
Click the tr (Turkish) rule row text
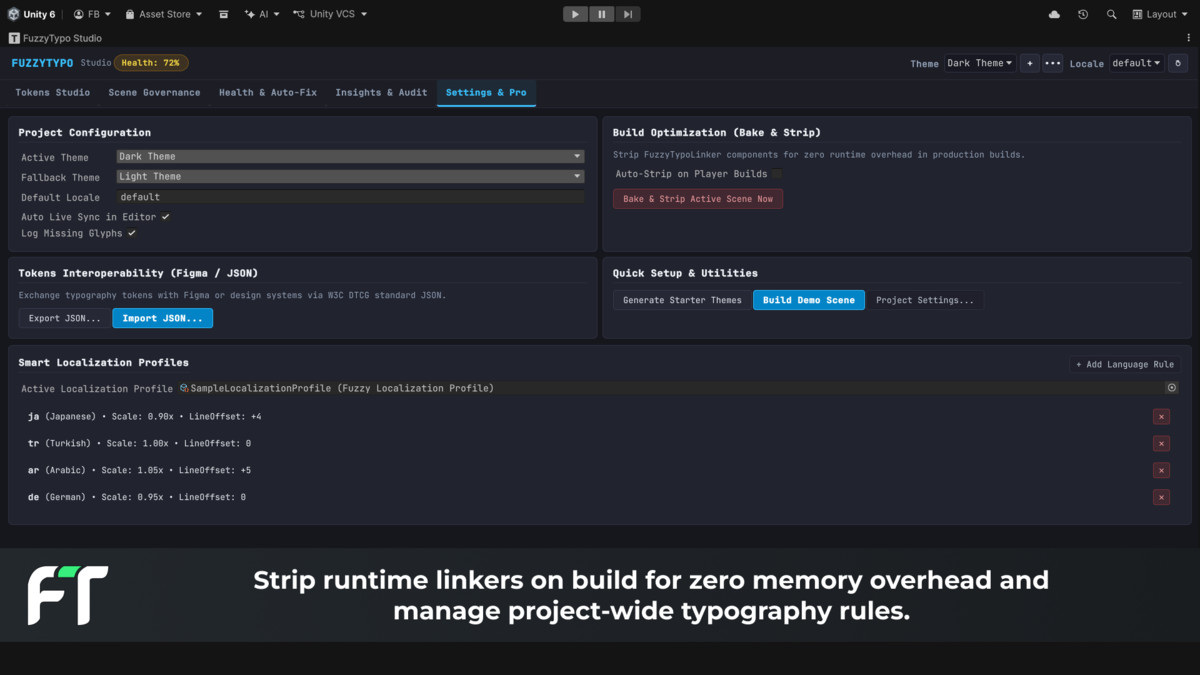[x=140, y=443]
